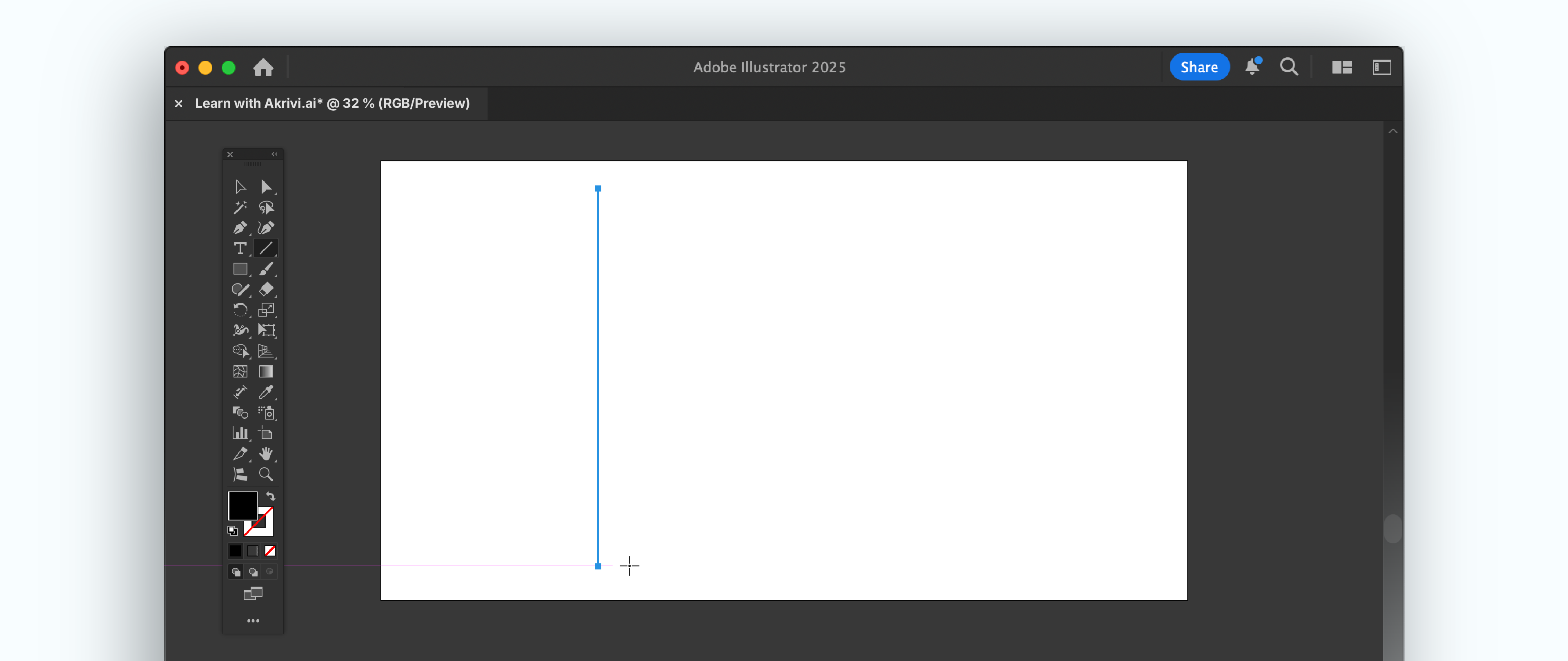Go to Home screen icon
Image resolution: width=1568 pixels, height=661 pixels.
point(263,67)
